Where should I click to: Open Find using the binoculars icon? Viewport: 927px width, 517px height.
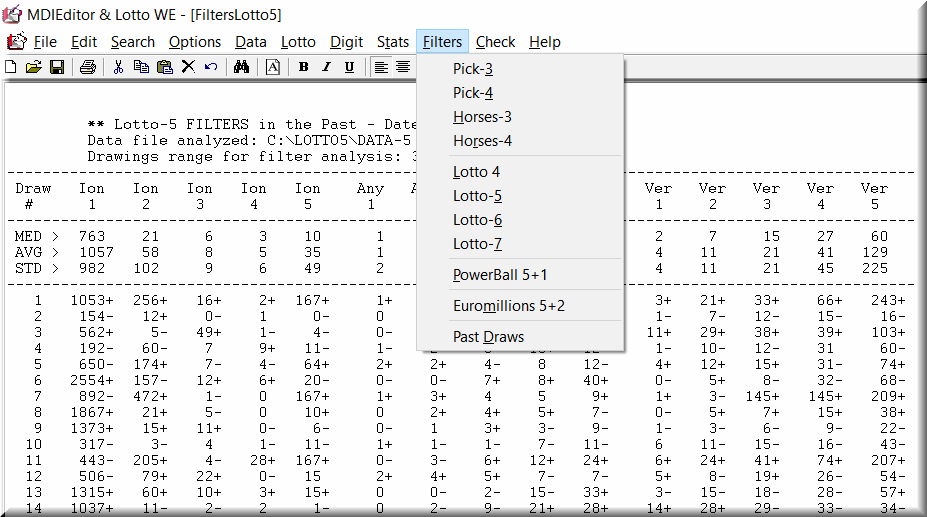[x=241, y=67]
